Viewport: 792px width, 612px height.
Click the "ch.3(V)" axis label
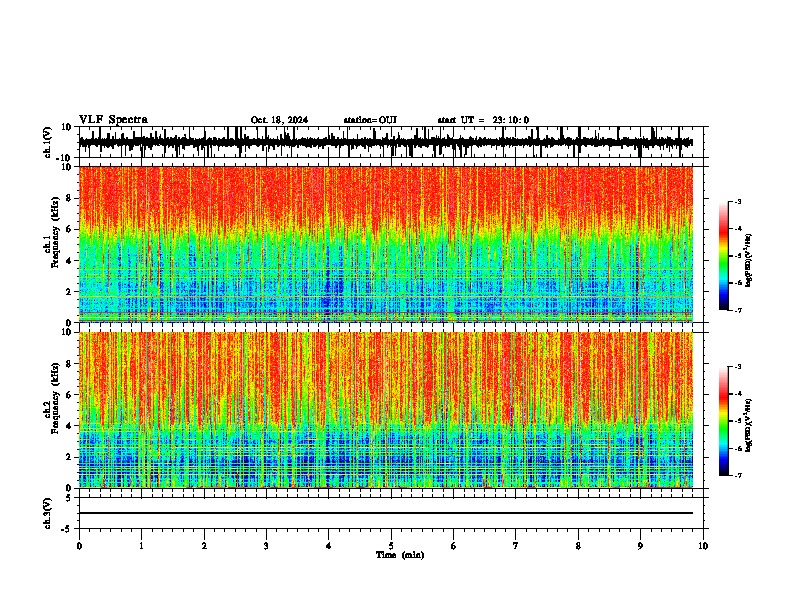coord(48,514)
